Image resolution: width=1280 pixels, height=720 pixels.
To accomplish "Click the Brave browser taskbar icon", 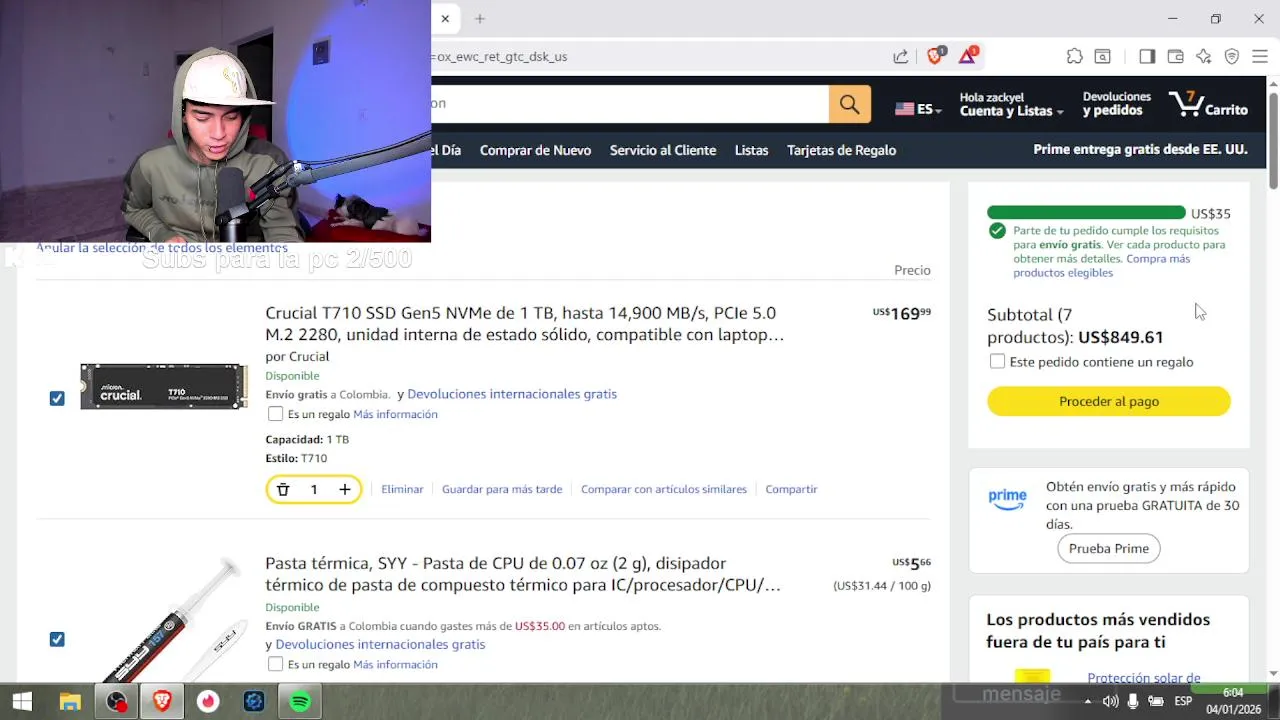I will pos(162,702).
